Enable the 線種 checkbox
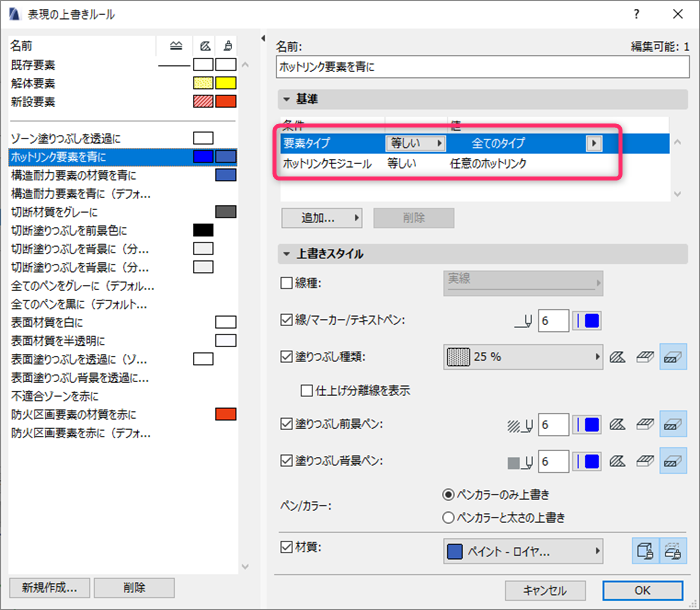Viewport: 700px width, 610px height. coord(286,283)
